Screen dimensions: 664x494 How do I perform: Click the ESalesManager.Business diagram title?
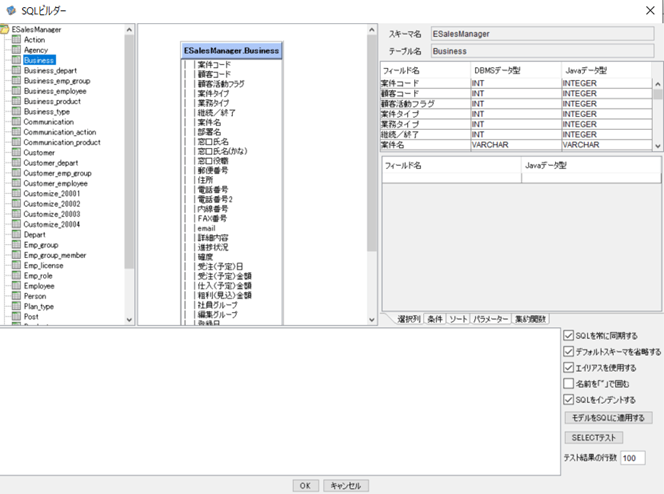(231, 50)
